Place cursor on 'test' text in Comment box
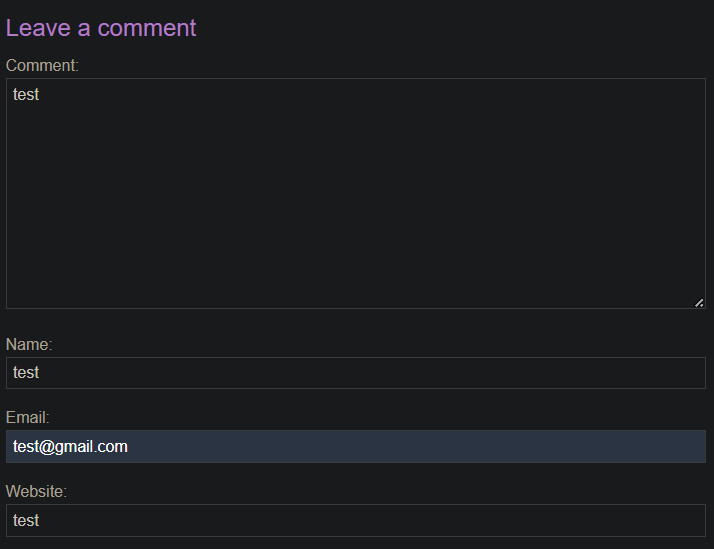 [x=26, y=95]
